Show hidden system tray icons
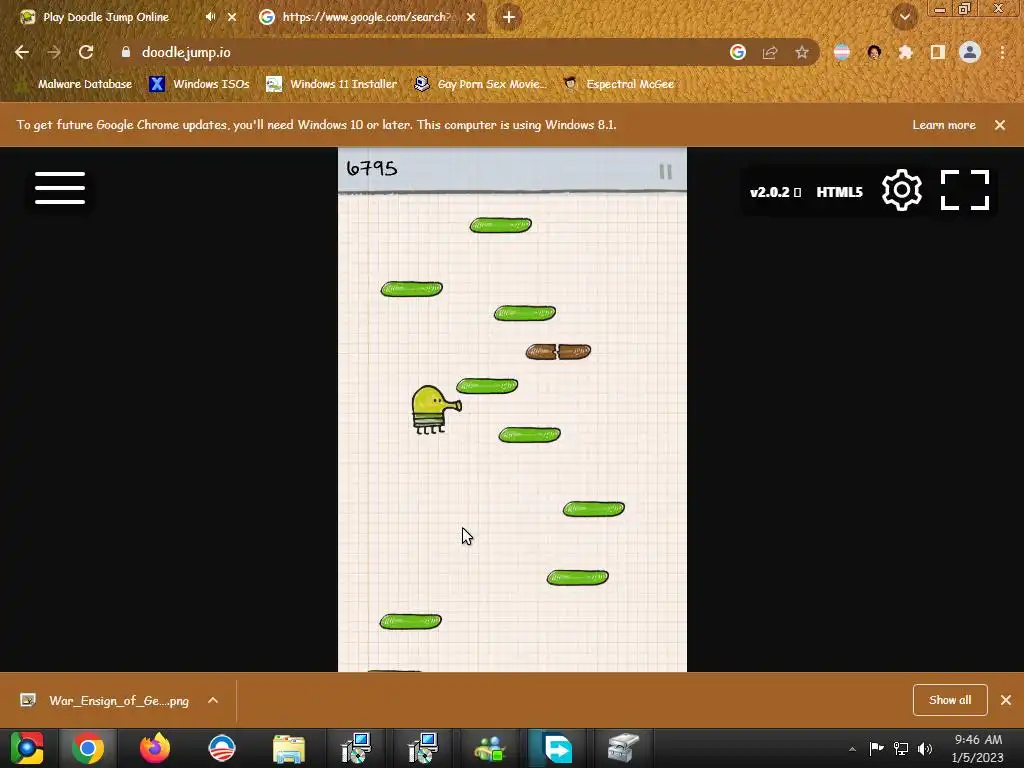 point(852,749)
